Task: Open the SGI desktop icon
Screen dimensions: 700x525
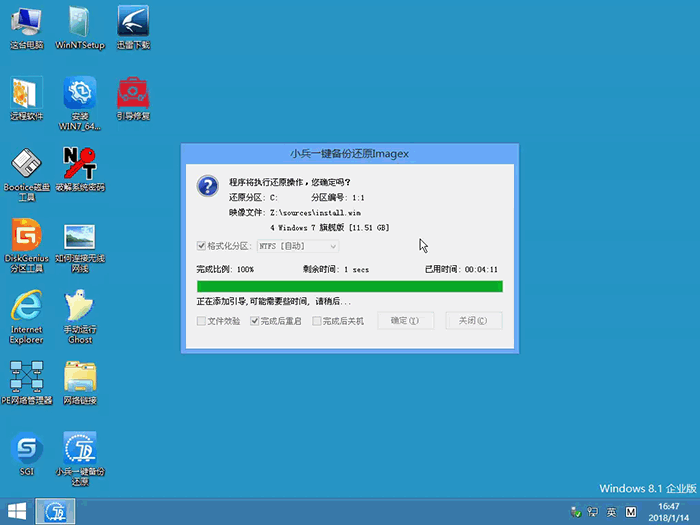Action: [26, 449]
